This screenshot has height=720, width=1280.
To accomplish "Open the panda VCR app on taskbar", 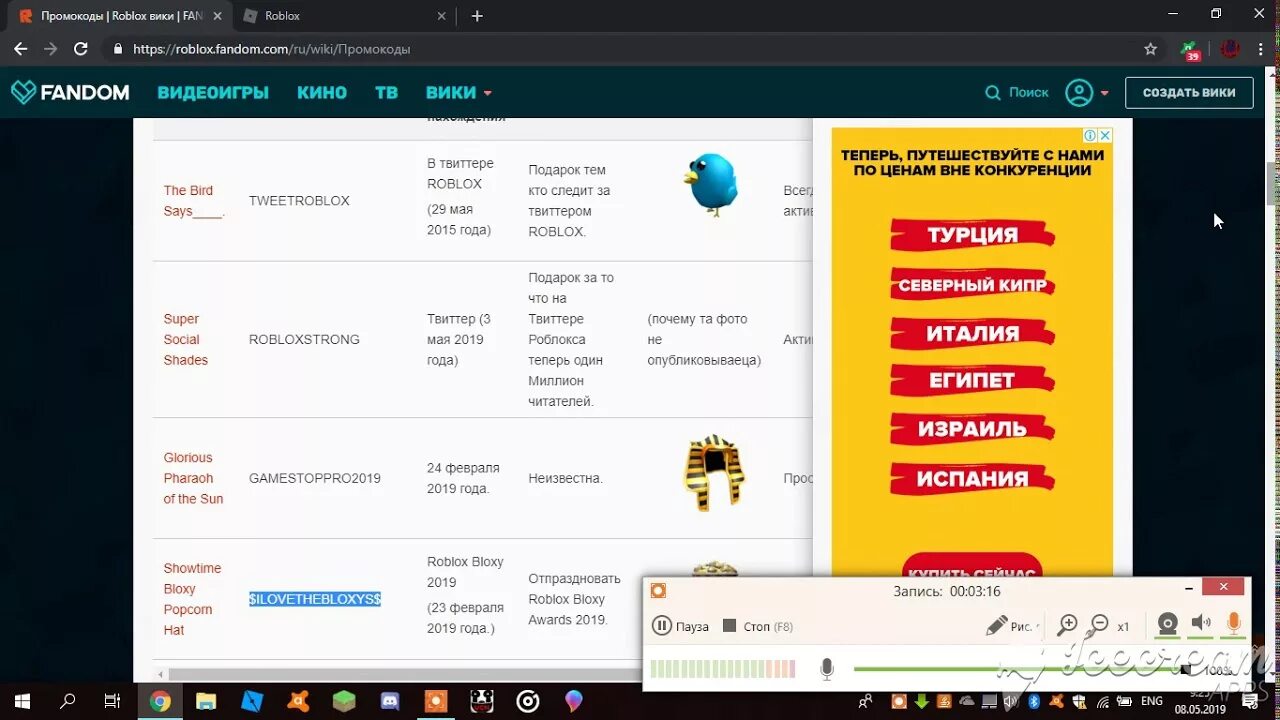I will pyautogui.click(x=482, y=701).
